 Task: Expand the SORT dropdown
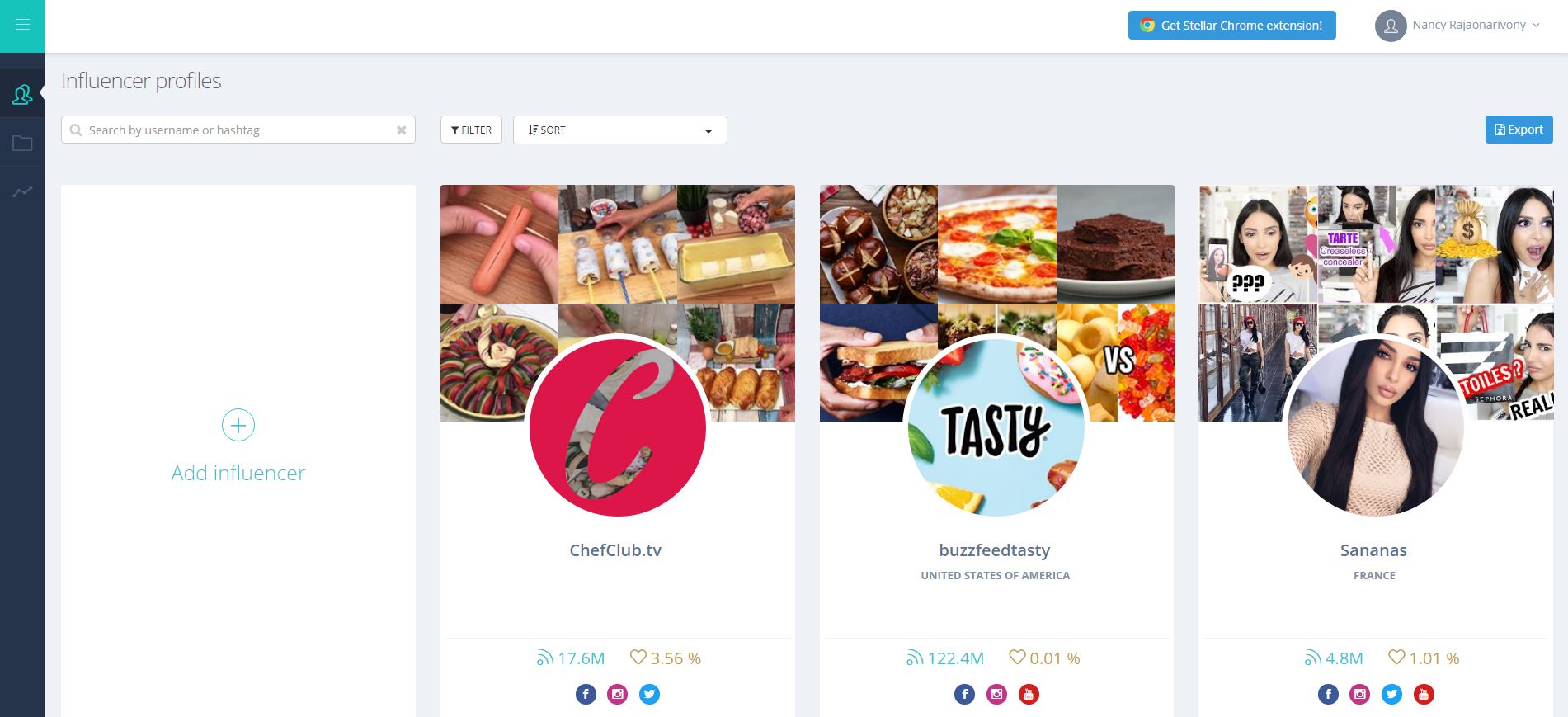click(x=619, y=130)
